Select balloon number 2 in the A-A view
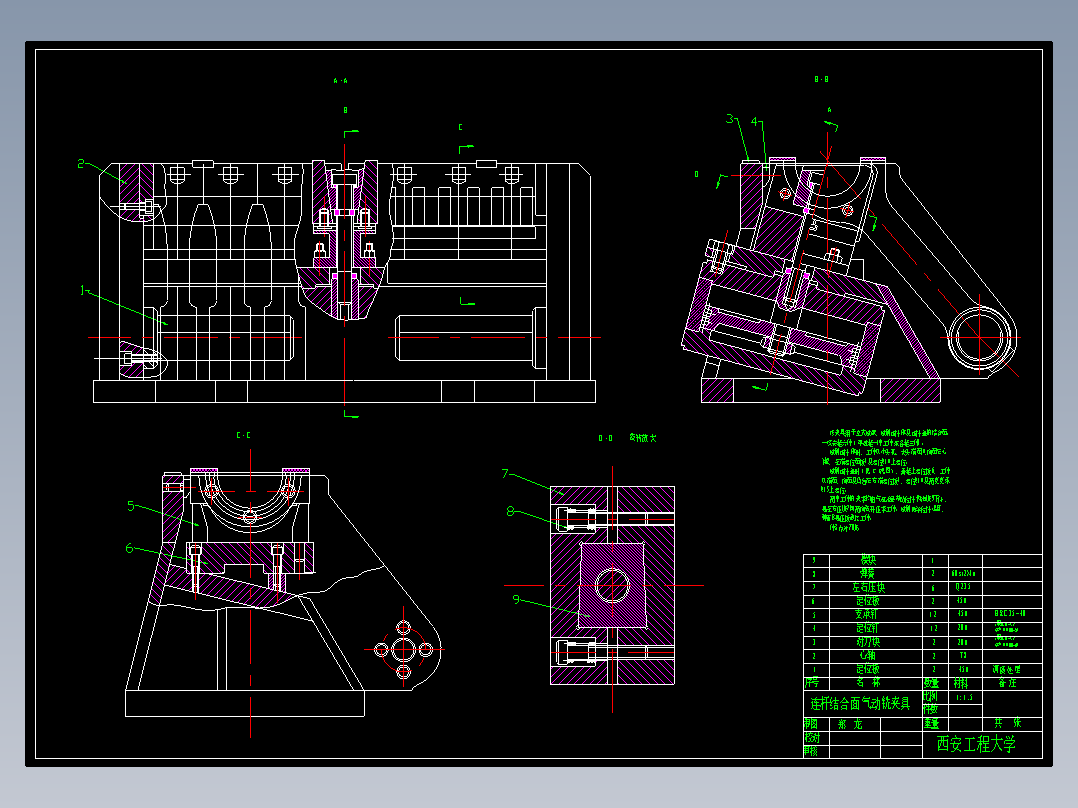 click(81, 164)
